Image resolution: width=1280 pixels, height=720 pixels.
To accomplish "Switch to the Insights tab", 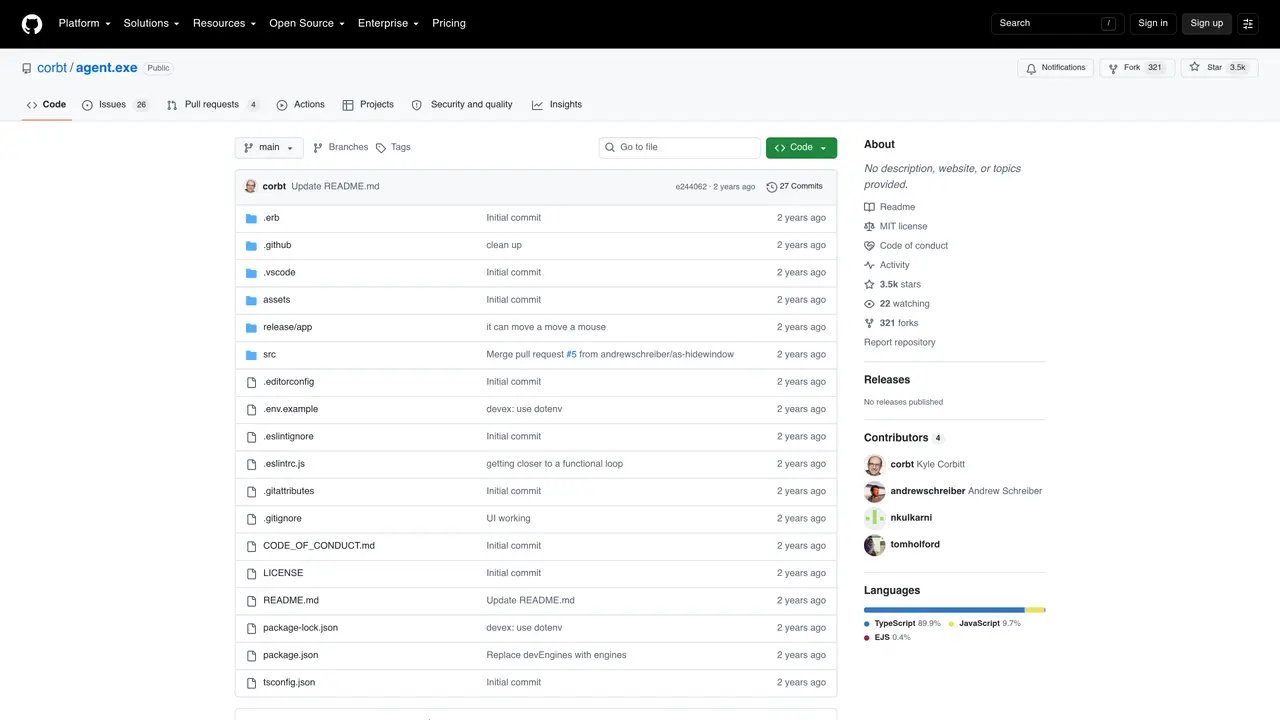I will [x=557, y=105].
